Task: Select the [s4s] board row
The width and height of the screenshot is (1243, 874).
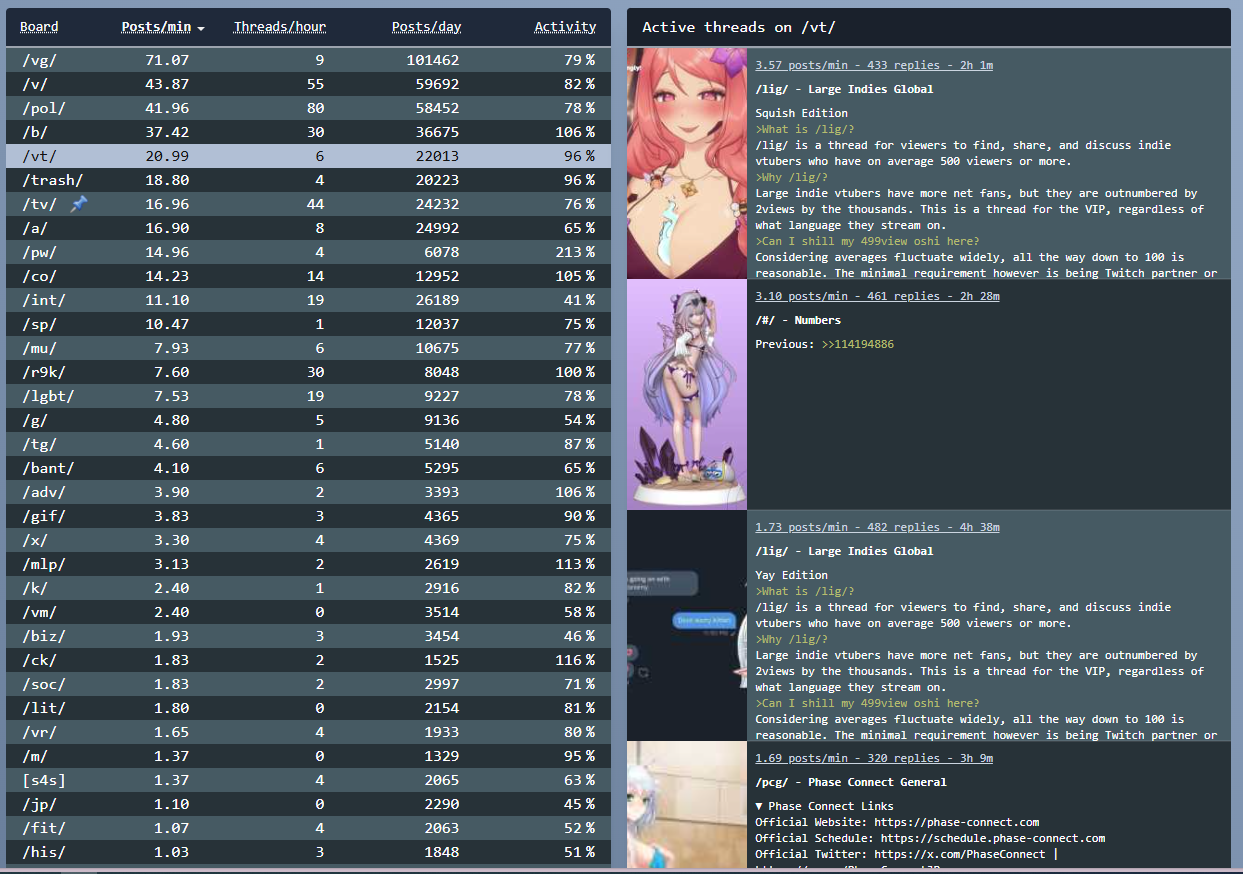Action: 308,780
